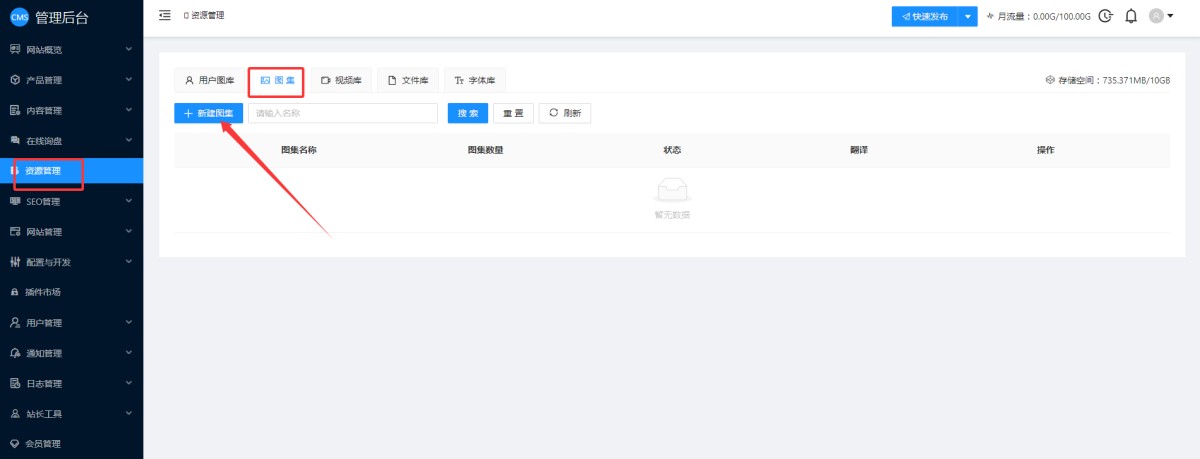Collapse the sidebar with the menu-fold icon
The image size is (1200, 459).
[165, 15]
